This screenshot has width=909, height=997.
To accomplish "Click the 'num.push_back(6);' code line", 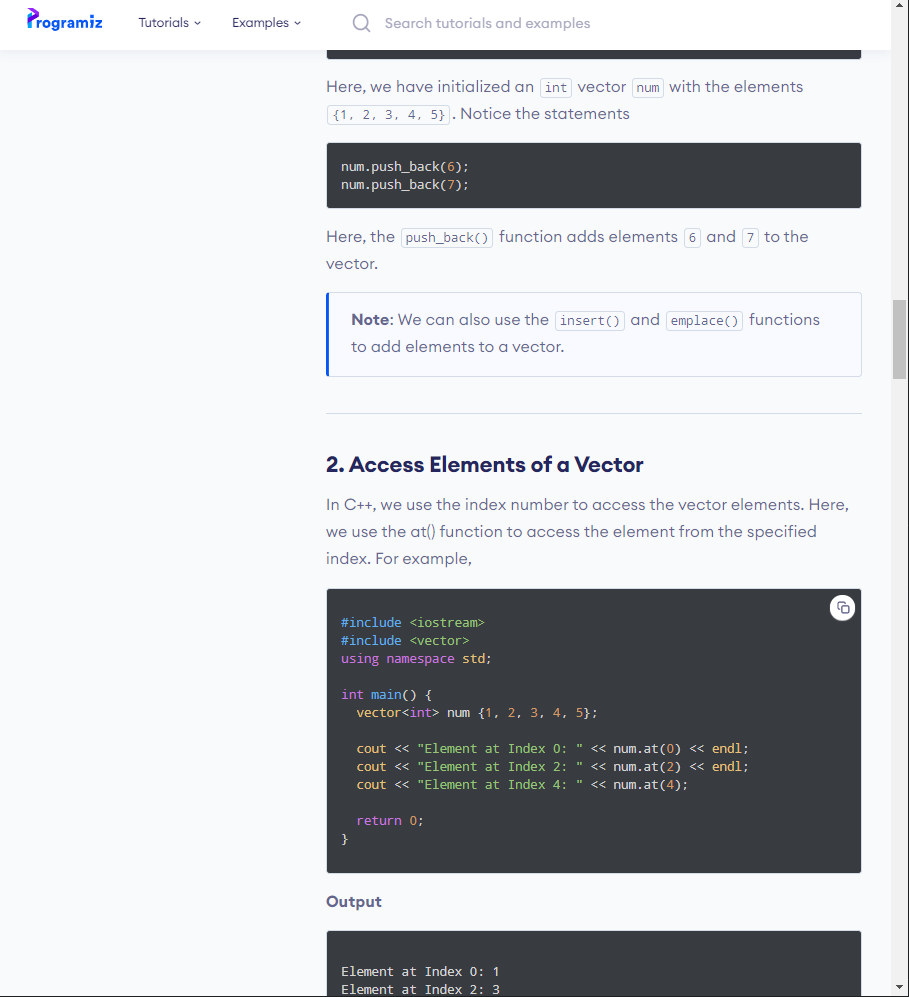I will pos(404,167).
